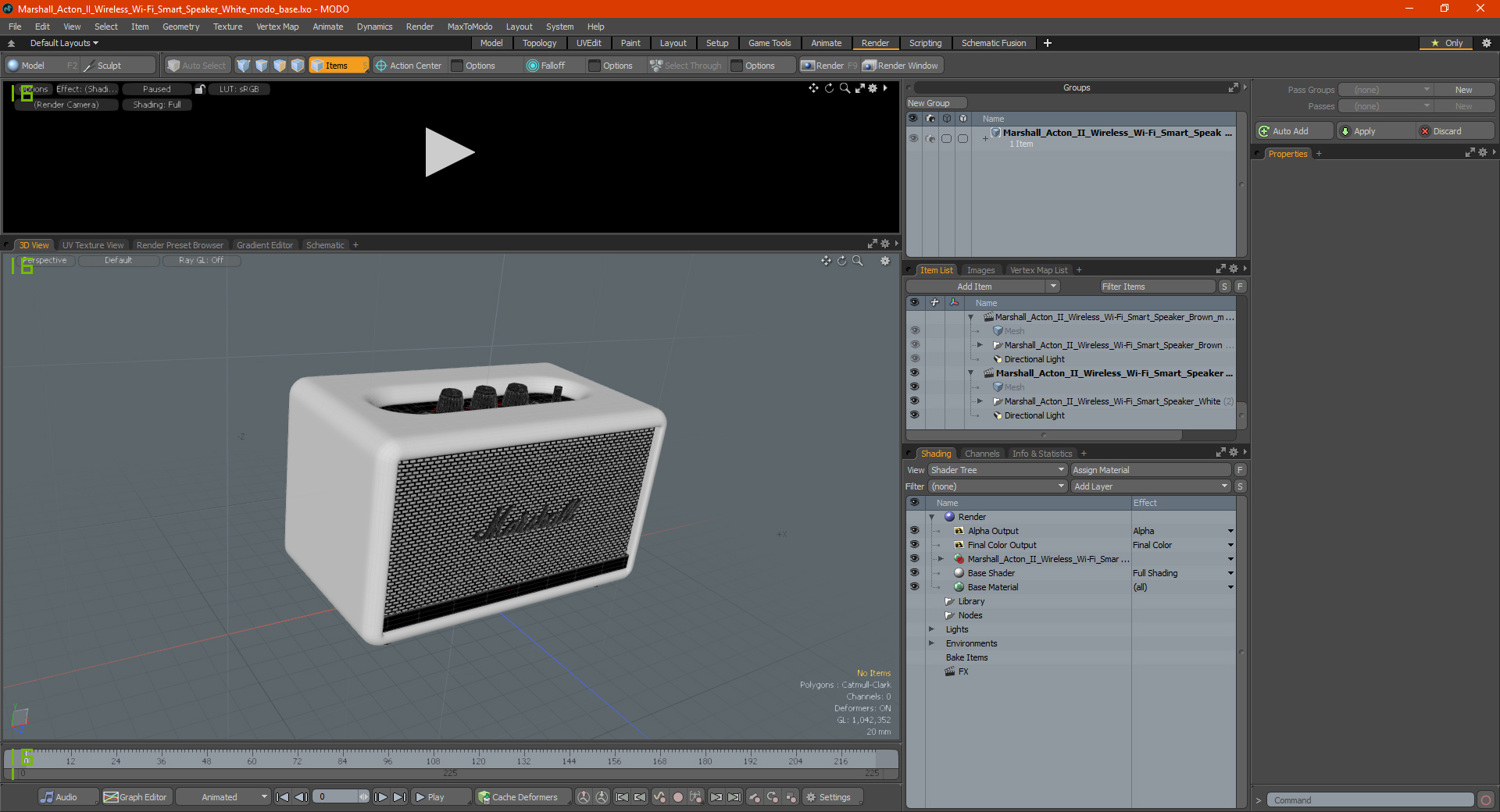
Task: Open the Filter (none) dropdown
Action: coord(998,486)
